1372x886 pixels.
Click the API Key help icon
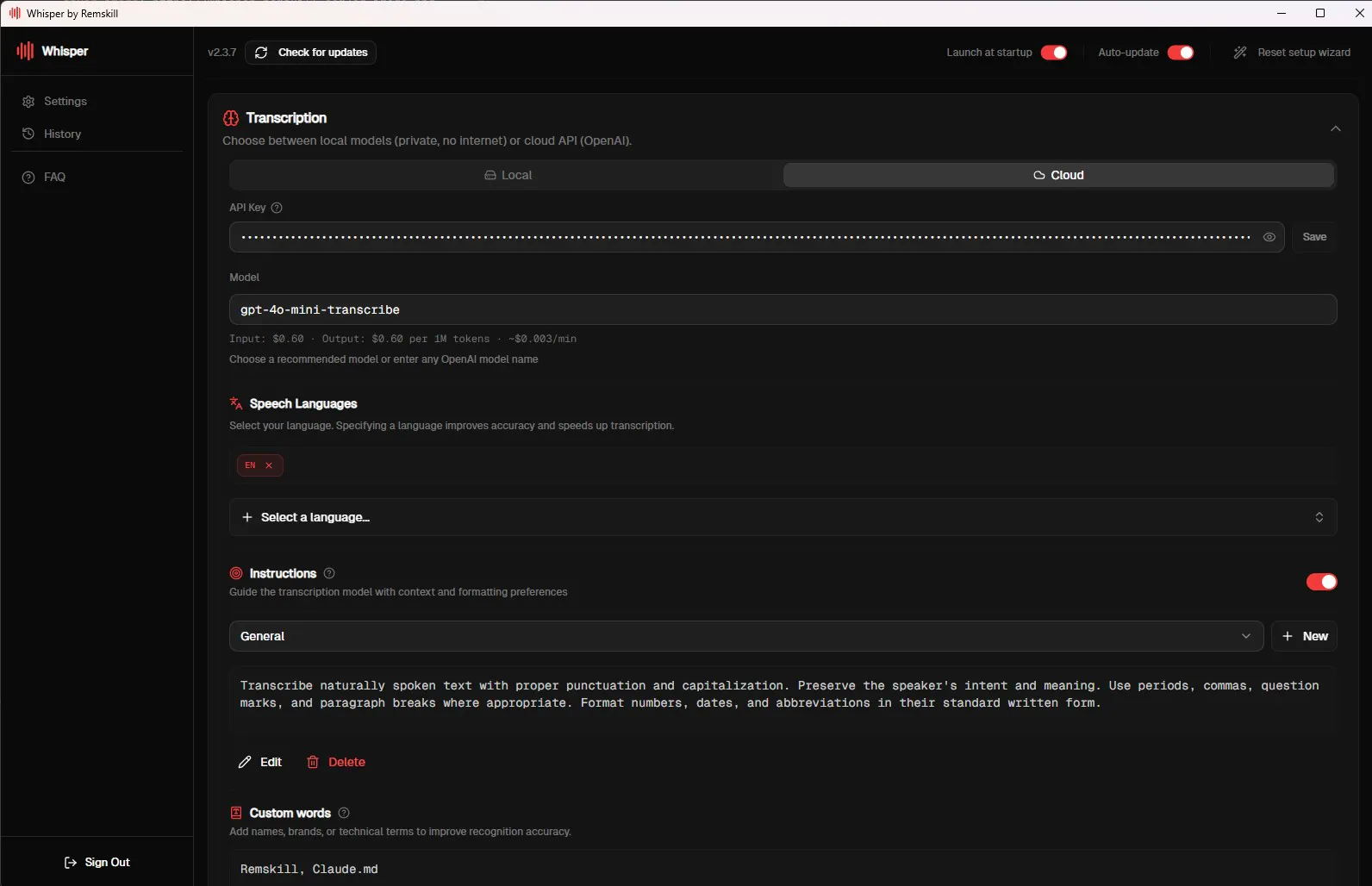(x=277, y=208)
